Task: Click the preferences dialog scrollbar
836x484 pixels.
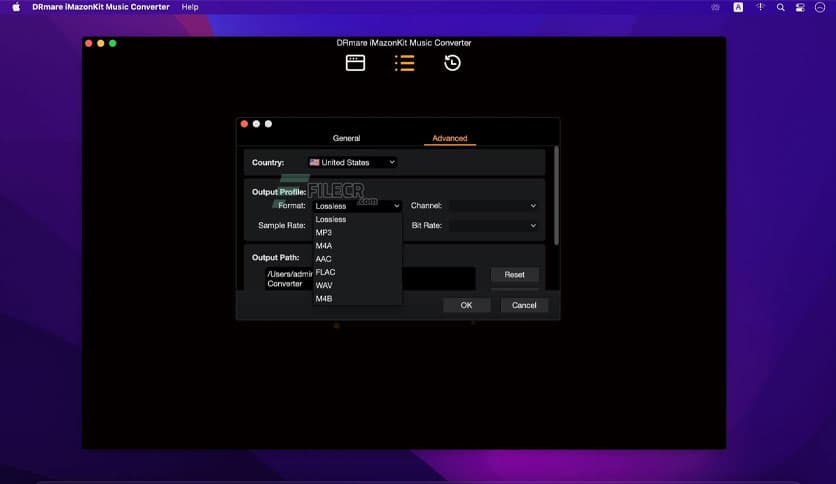Action: (x=556, y=196)
